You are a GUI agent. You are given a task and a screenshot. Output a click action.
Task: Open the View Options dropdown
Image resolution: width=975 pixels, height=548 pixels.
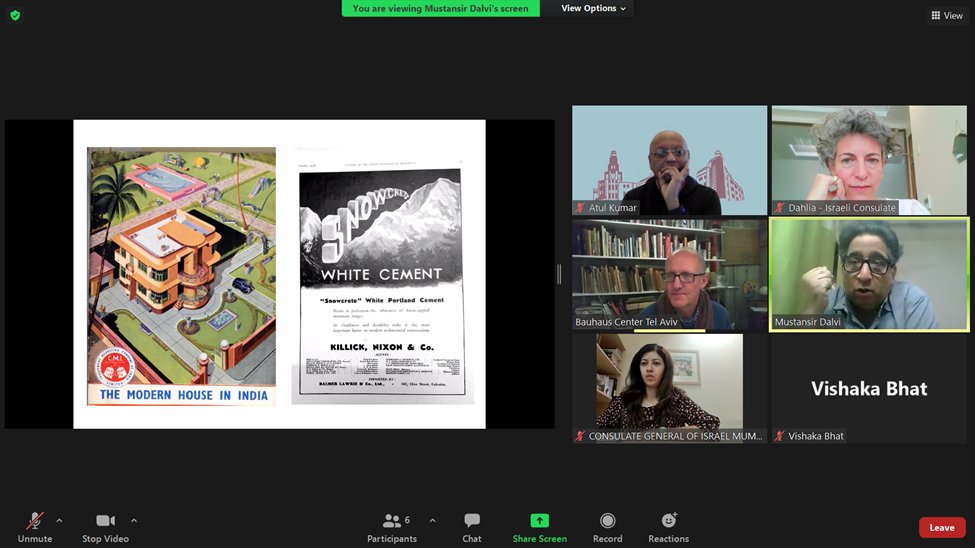point(593,8)
